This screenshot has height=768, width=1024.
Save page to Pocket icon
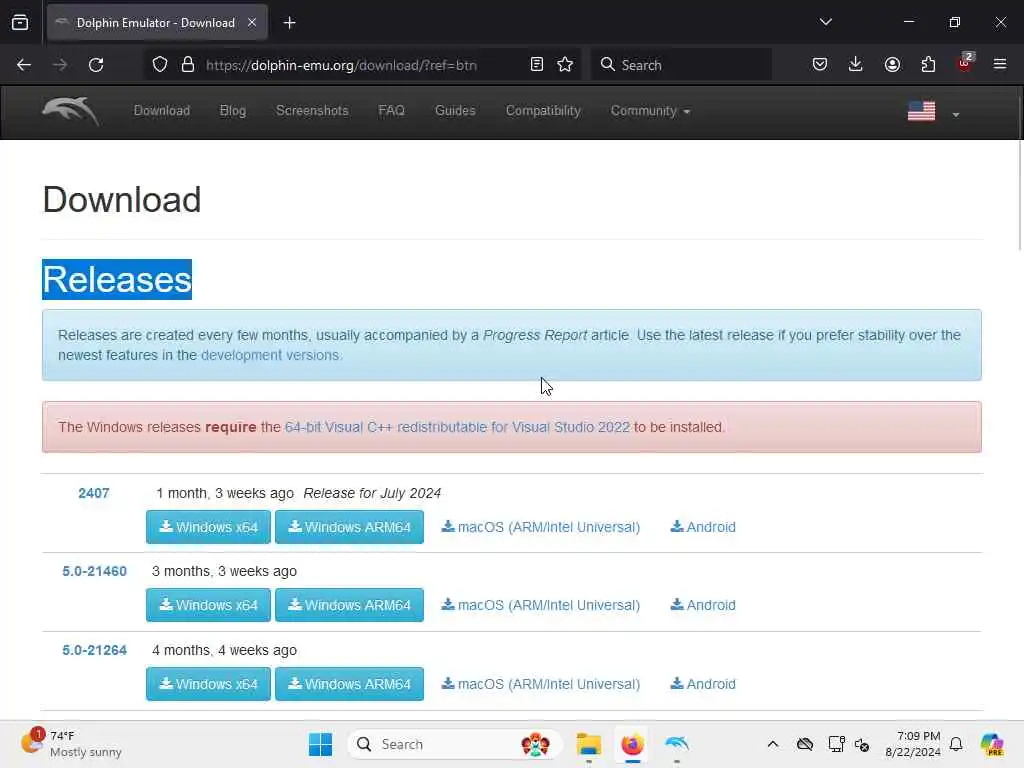click(820, 65)
